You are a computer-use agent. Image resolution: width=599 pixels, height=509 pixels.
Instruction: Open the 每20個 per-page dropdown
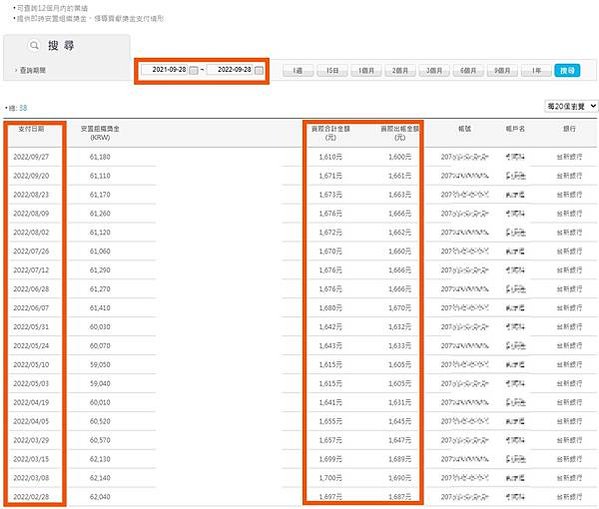coord(571,106)
